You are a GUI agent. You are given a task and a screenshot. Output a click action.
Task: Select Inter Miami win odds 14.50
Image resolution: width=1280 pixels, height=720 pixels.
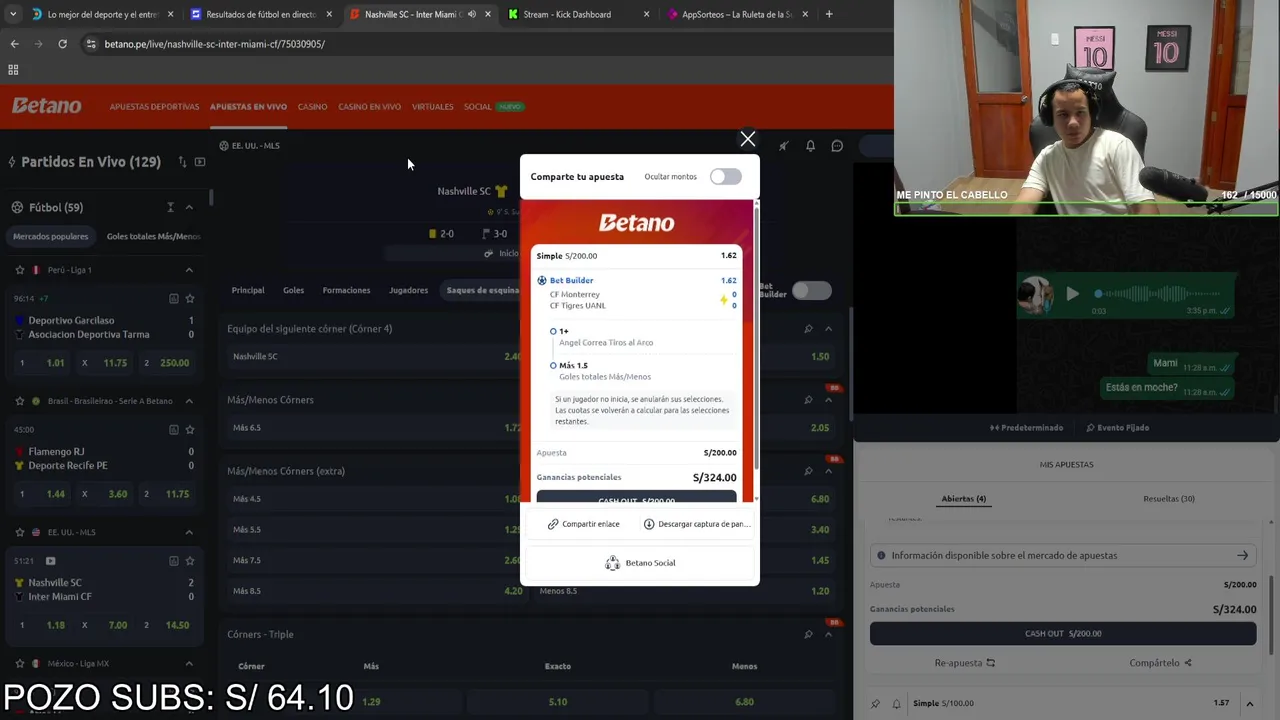pos(166,625)
